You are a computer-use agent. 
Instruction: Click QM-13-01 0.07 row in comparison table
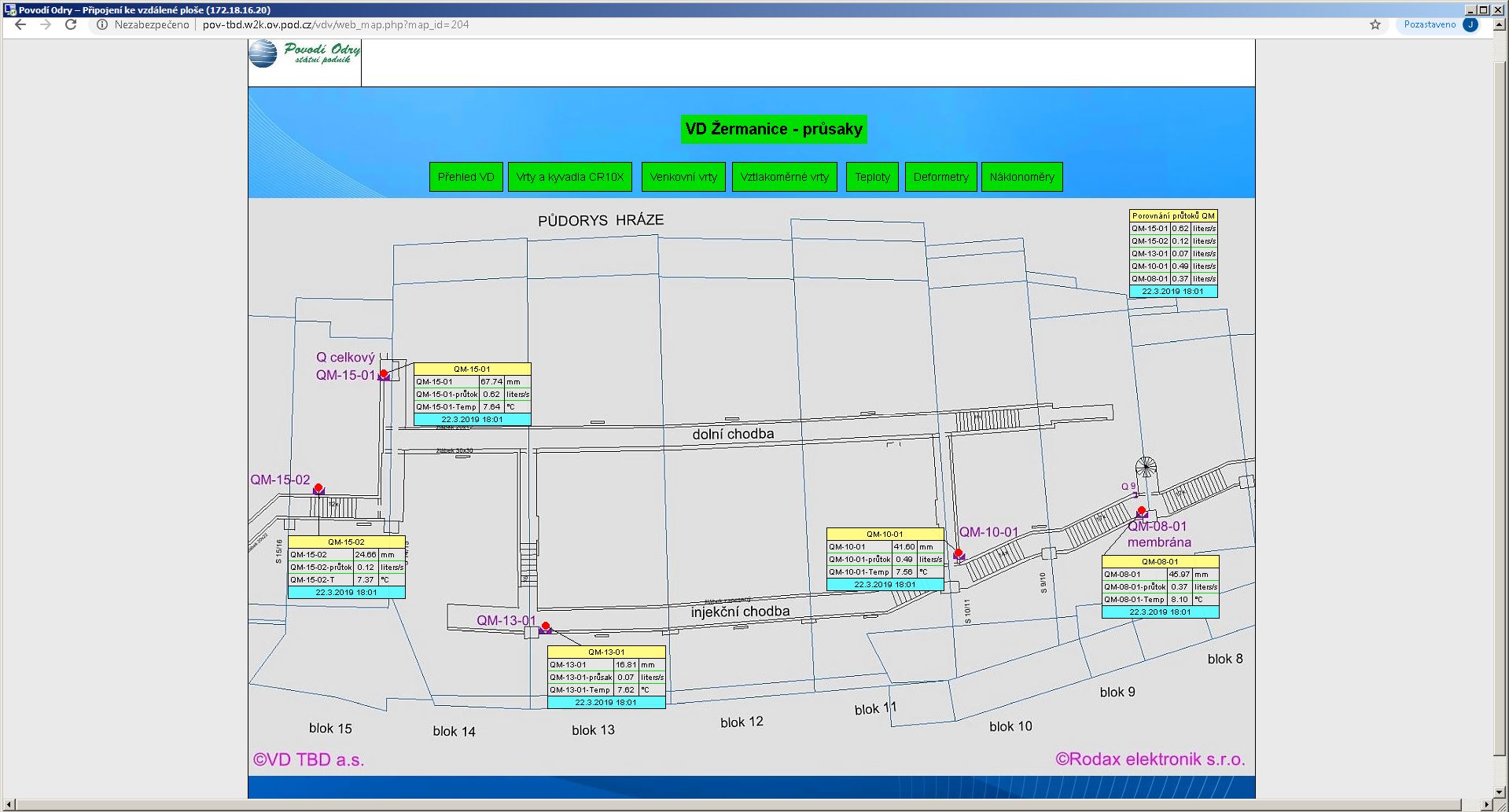click(1173, 253)
